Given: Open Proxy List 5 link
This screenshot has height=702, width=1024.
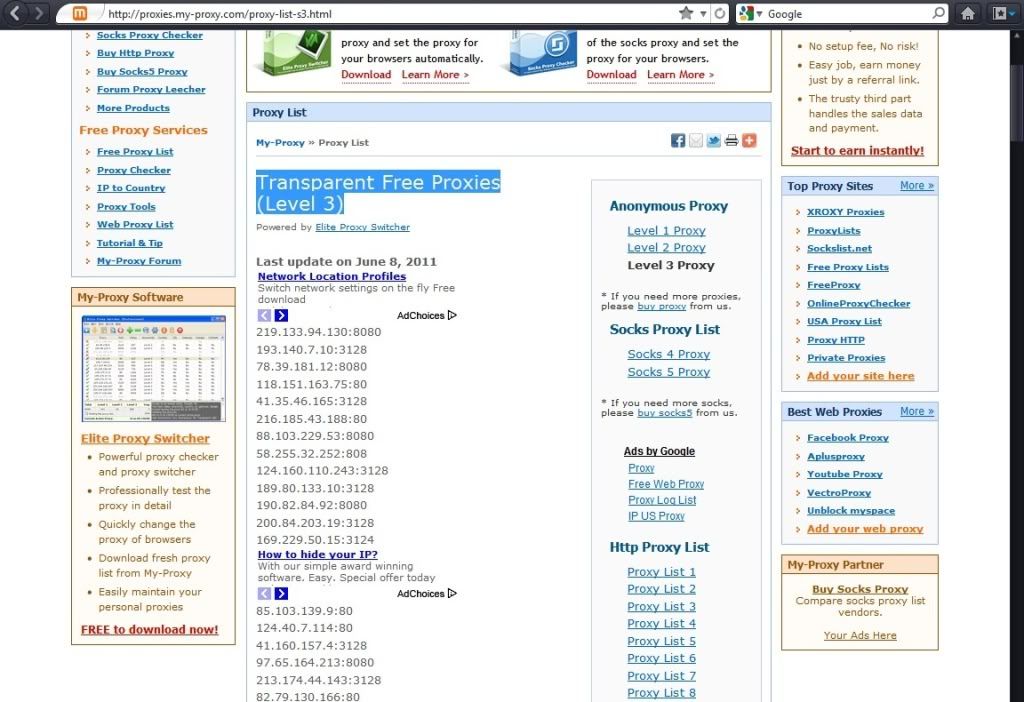Looking at the screenshot, I should click(661, 641).
